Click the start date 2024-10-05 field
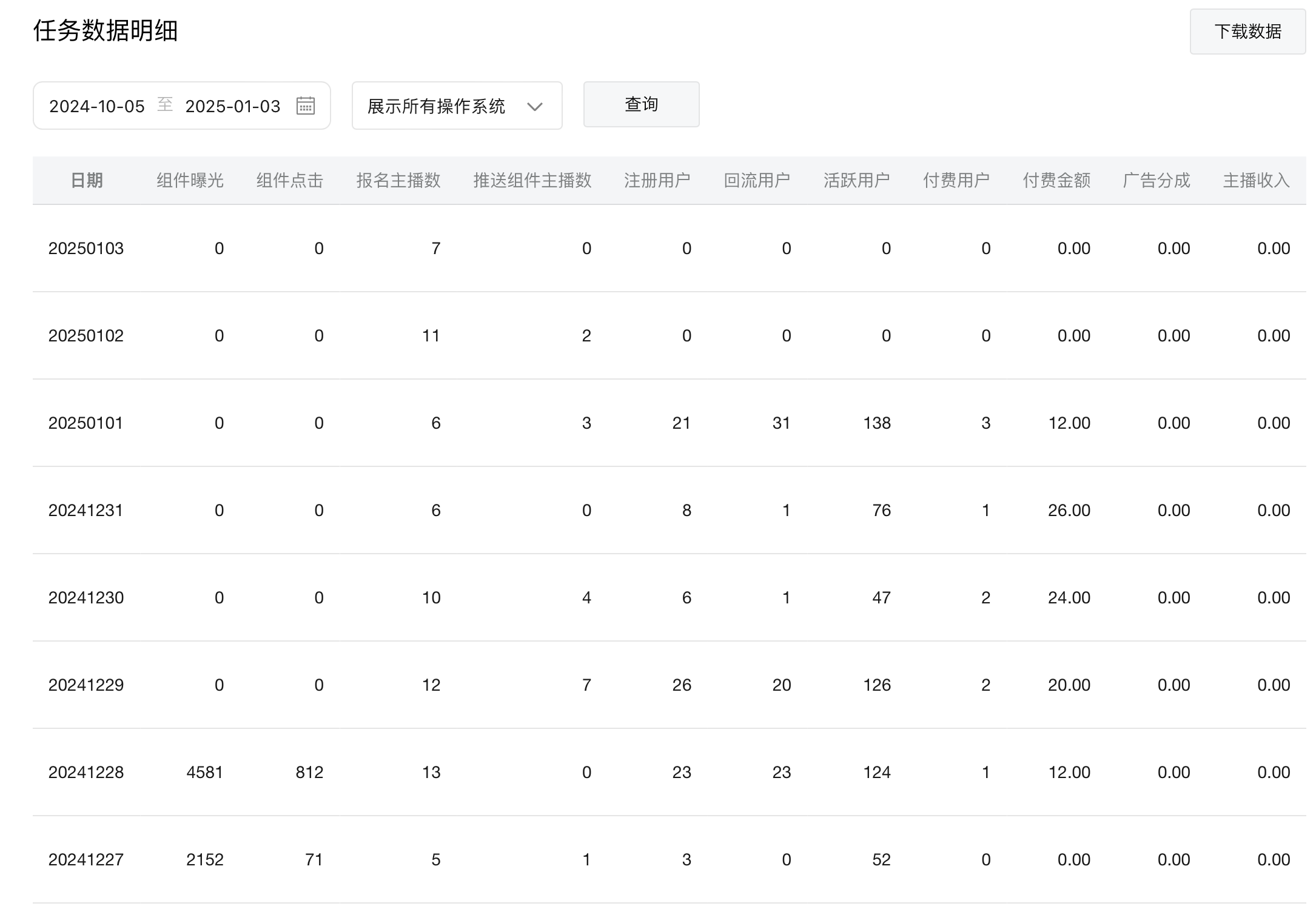 pyautogui.click(x=97, y=106)
